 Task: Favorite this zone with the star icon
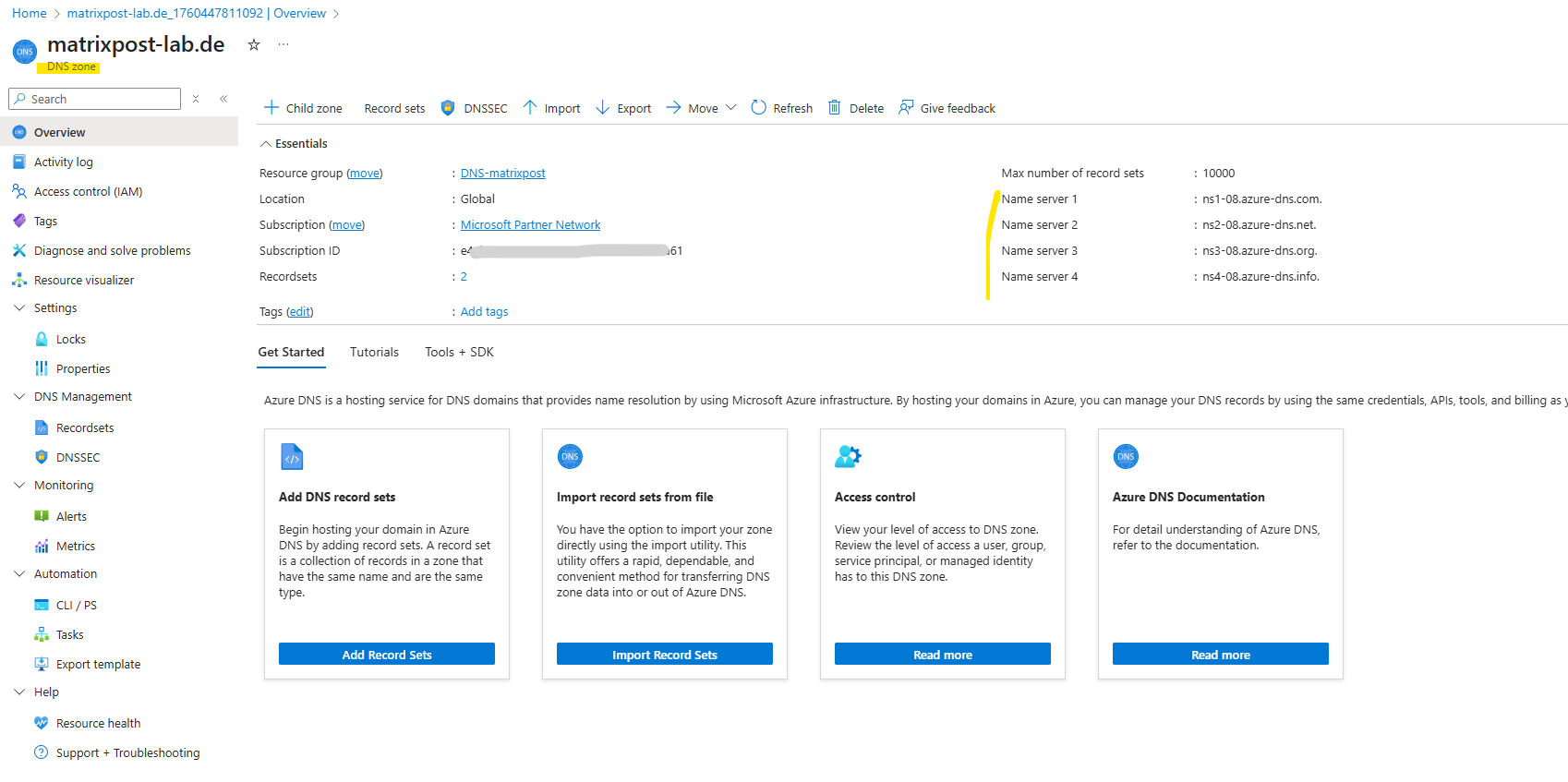coord(254,44)
